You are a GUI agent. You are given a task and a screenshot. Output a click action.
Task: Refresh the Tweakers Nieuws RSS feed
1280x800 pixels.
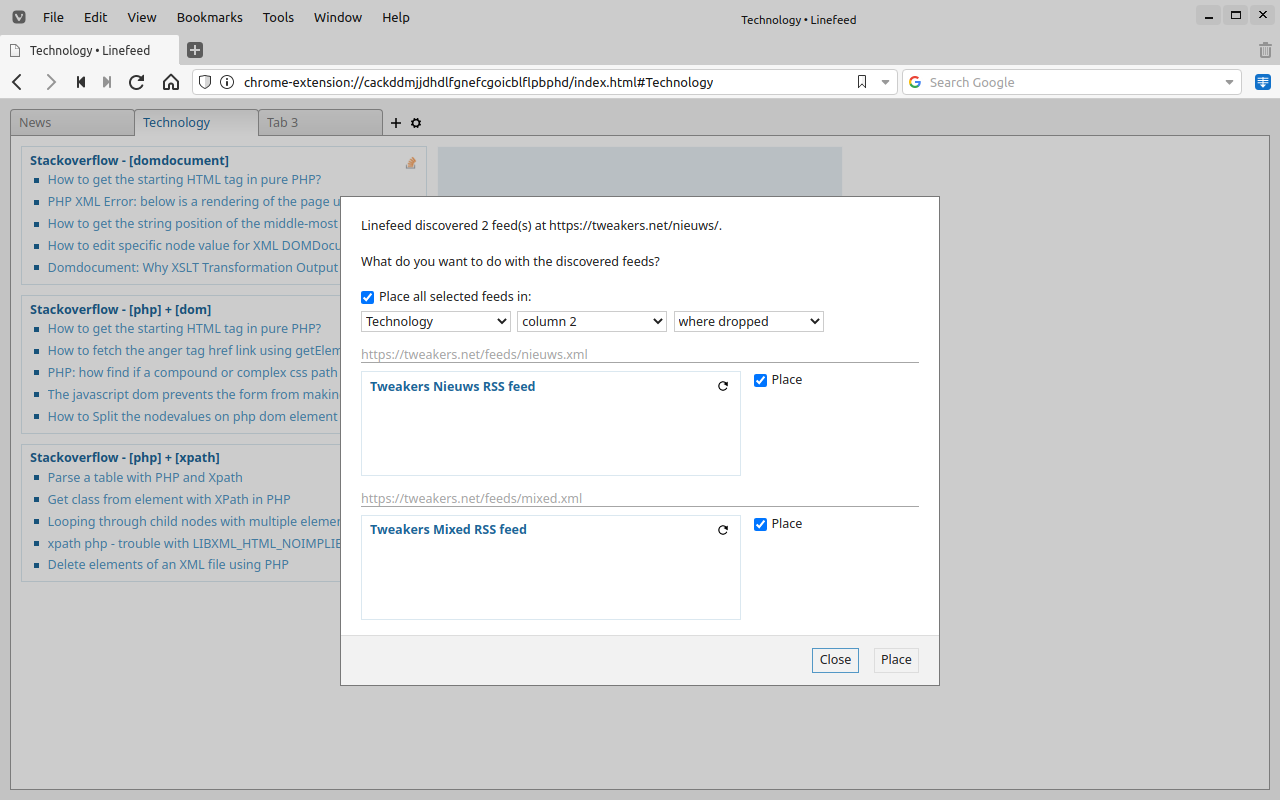click(x=723, y=386)
